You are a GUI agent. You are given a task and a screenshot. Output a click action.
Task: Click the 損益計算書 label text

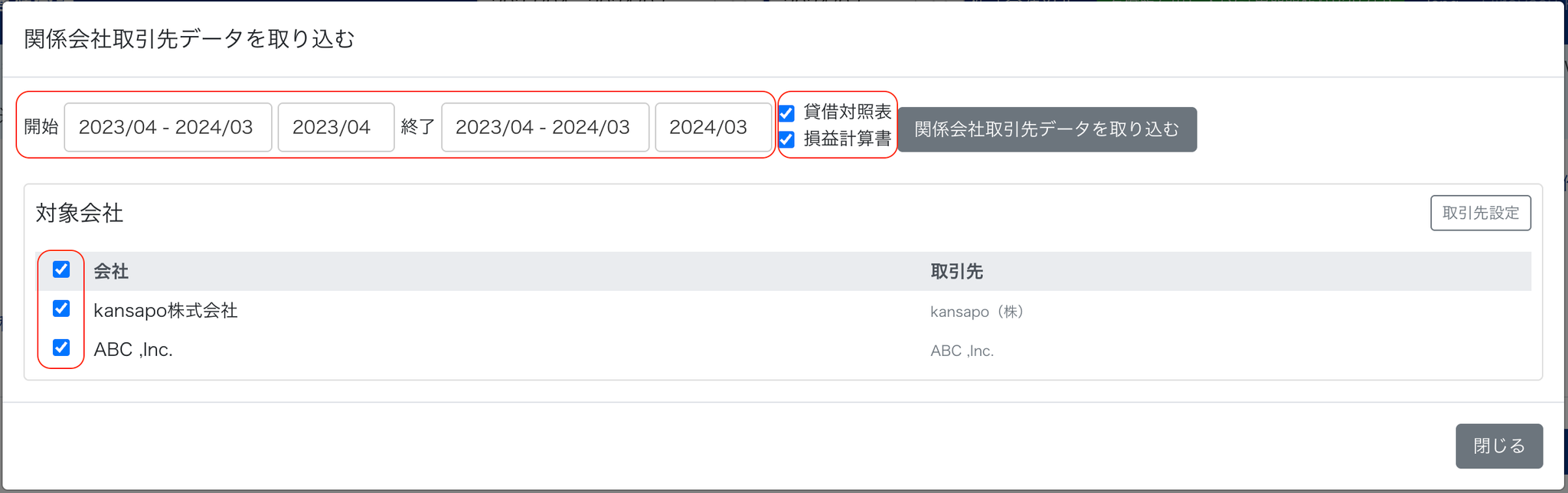pyautogui.click(x=848, y=139)
